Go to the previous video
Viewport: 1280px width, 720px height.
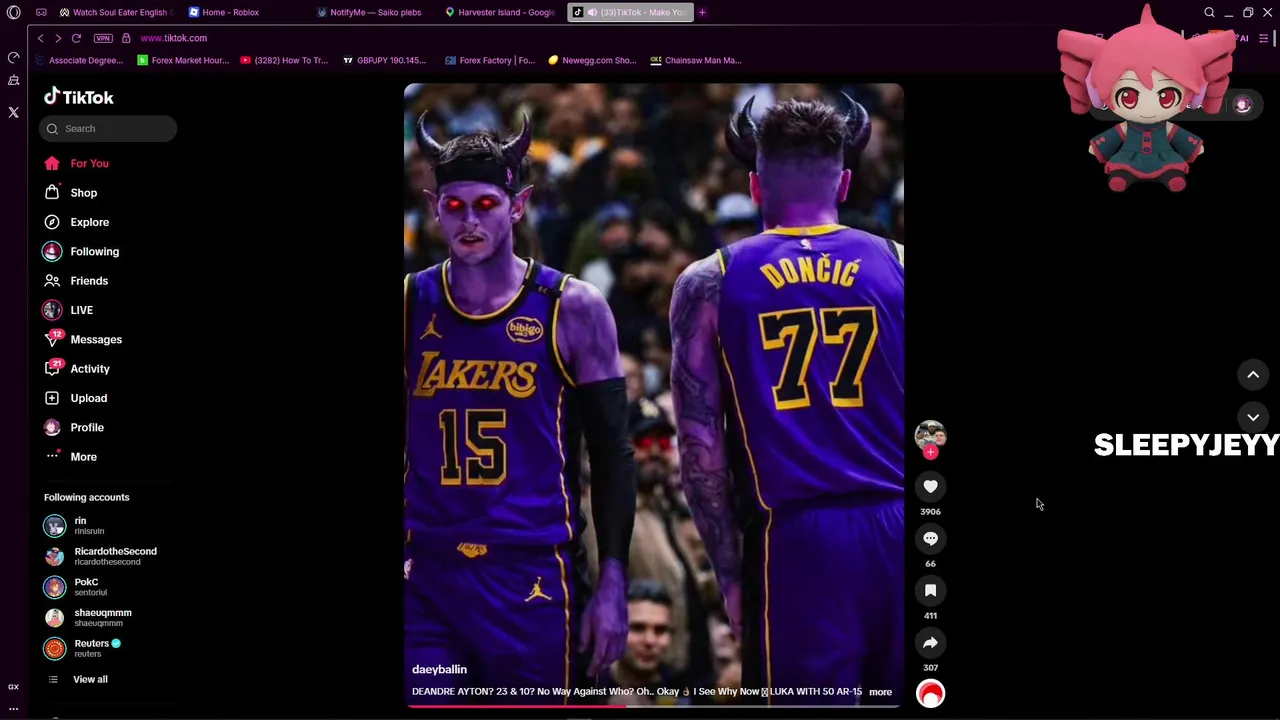(x=1253, y=375)
